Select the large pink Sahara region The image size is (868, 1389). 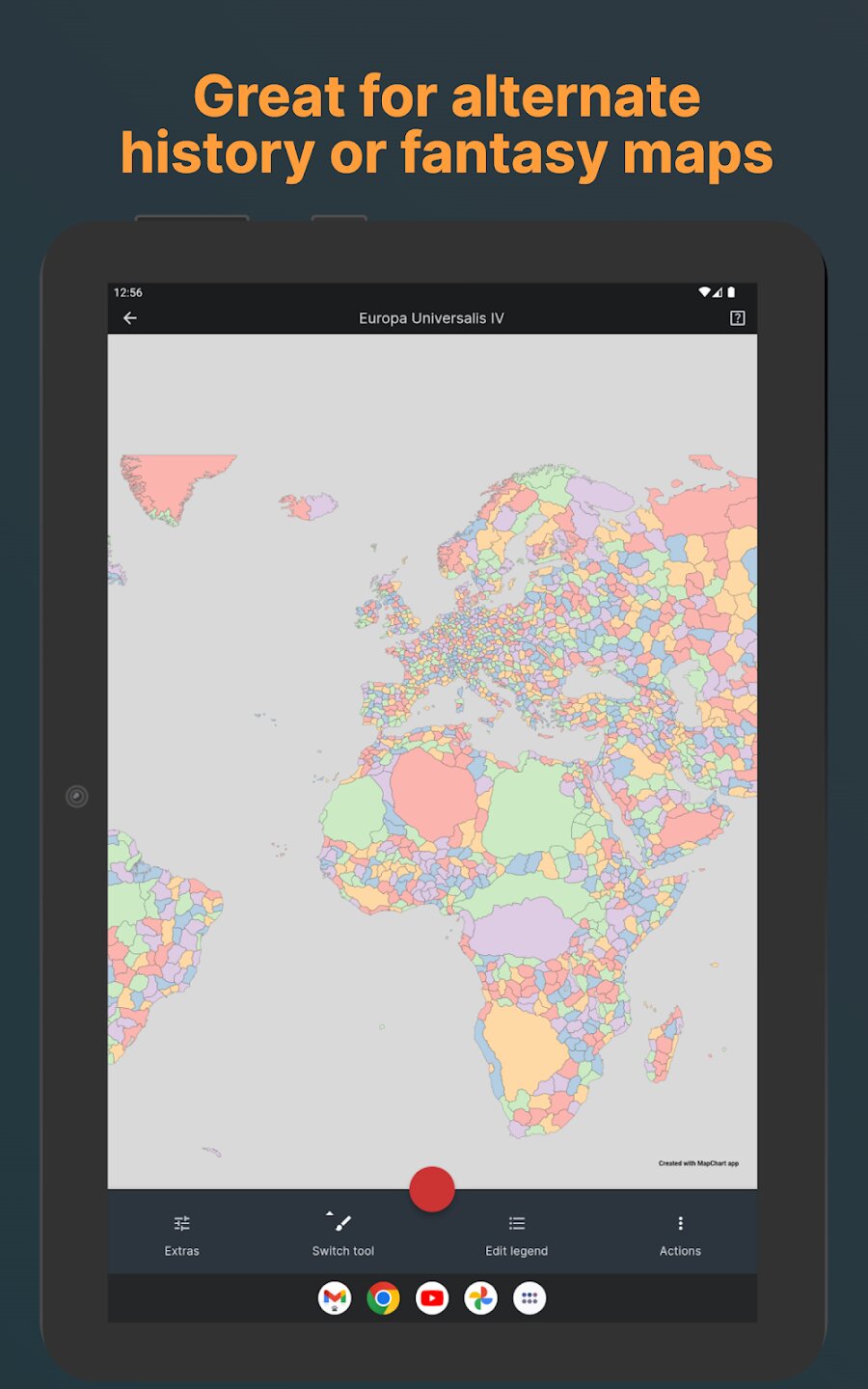pyautogui.click(x=433, y=793)
